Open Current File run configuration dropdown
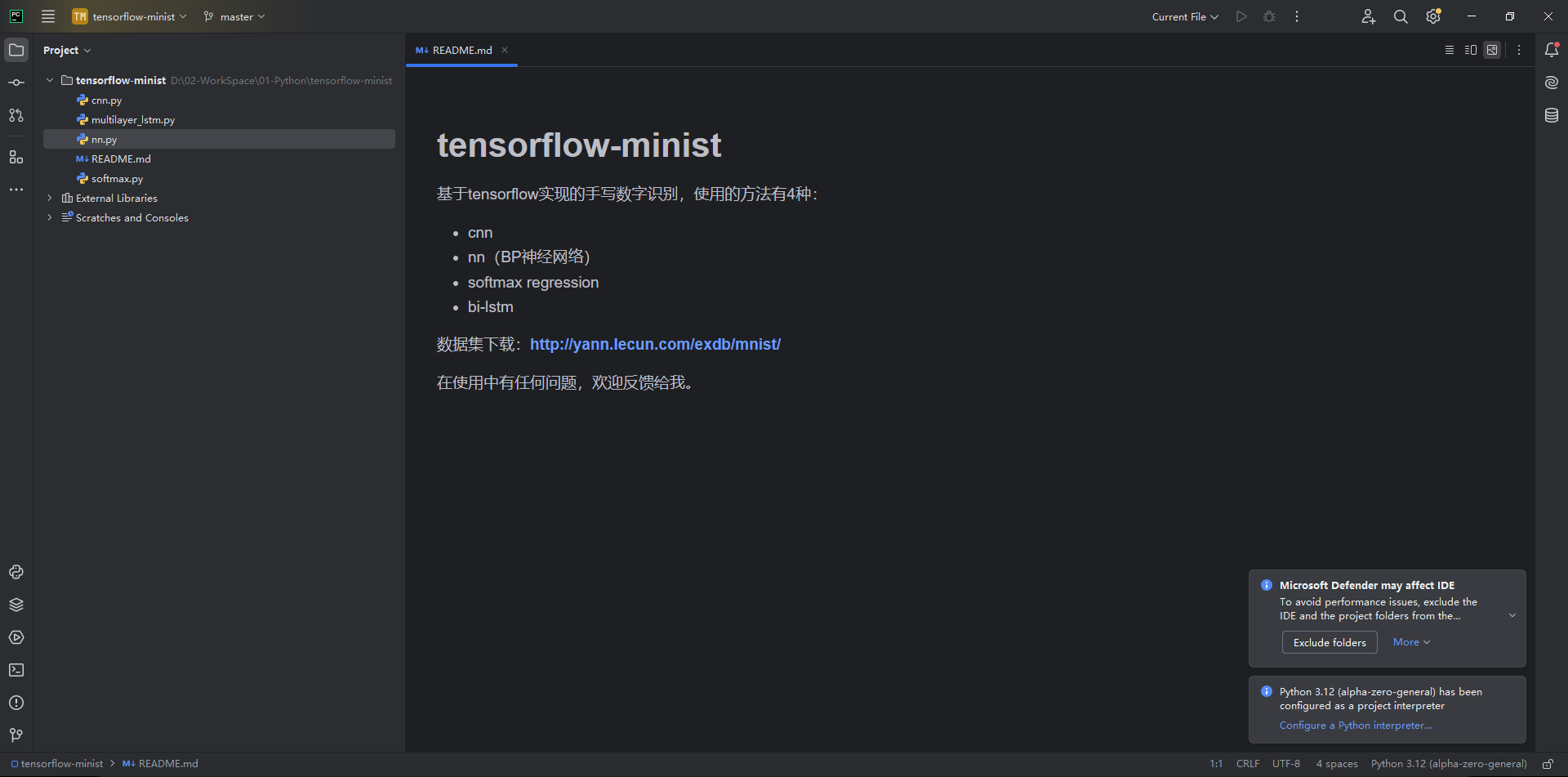The height and width of the screenshot is (777, 1568). click(x=1185, y=16)
